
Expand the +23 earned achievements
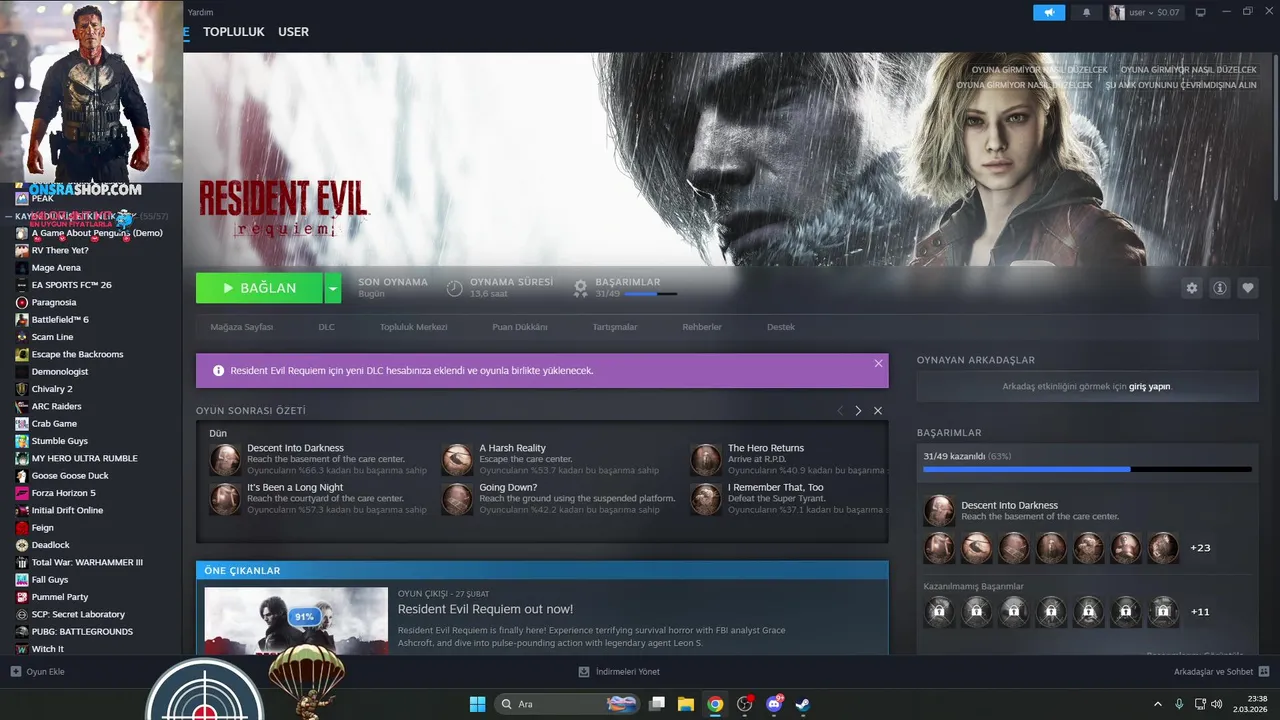click(x=1200, y=548)
